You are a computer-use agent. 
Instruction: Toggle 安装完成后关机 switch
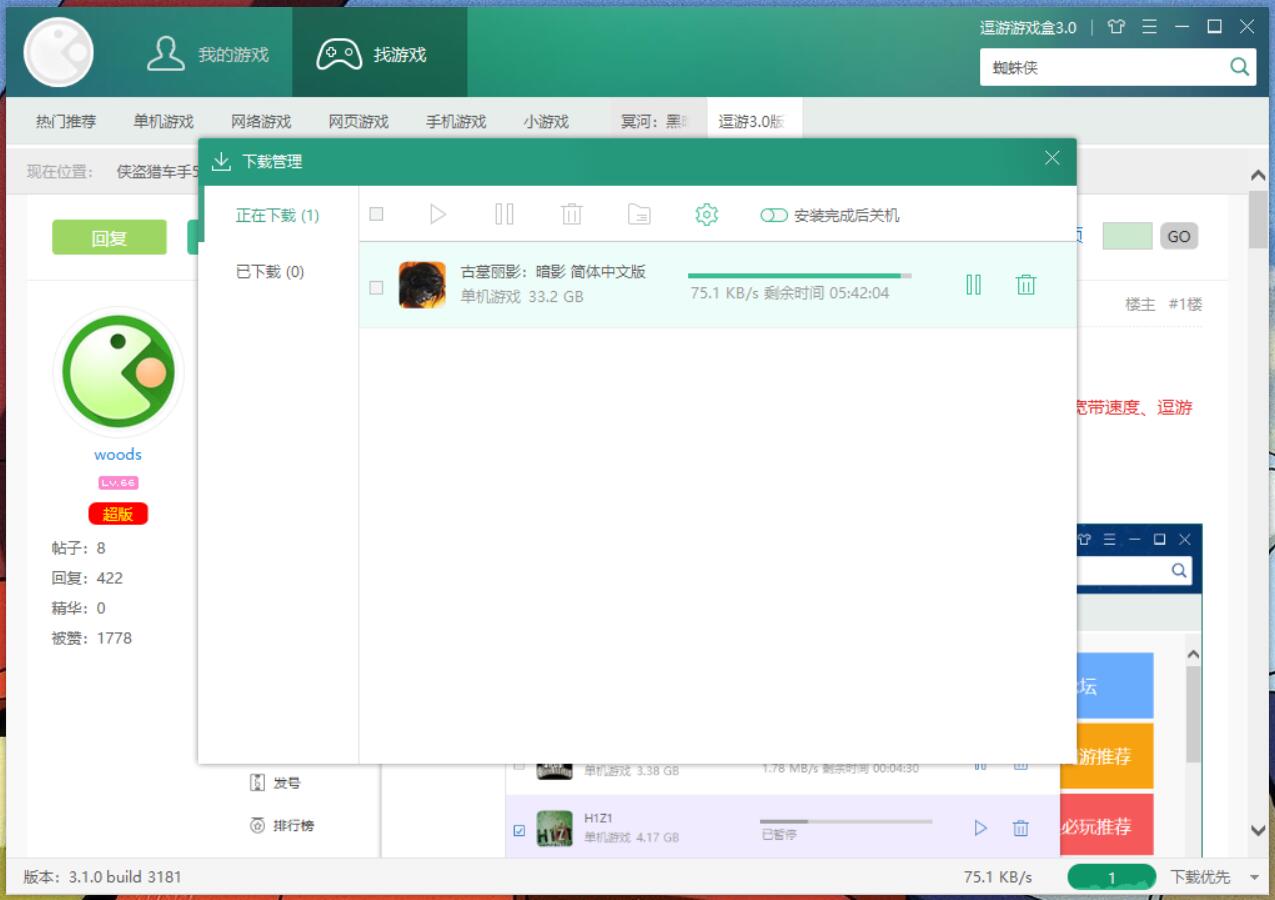[x=774, y=215]
